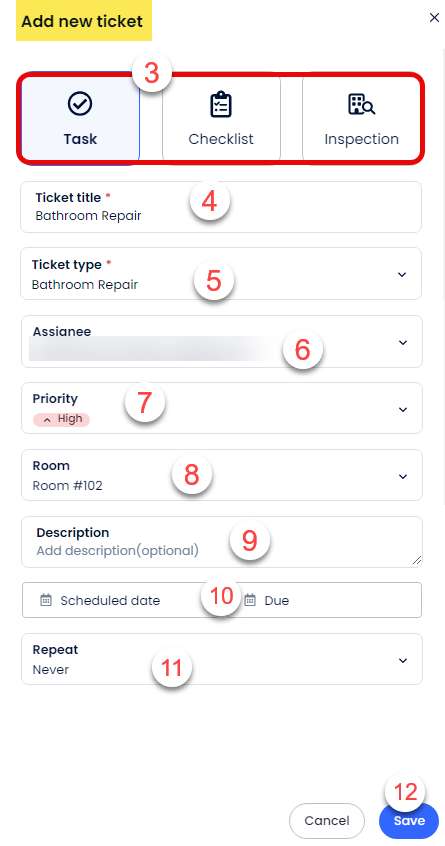Click the Description text area
Screen dimensions: 445x846
[x=222, y=542]
